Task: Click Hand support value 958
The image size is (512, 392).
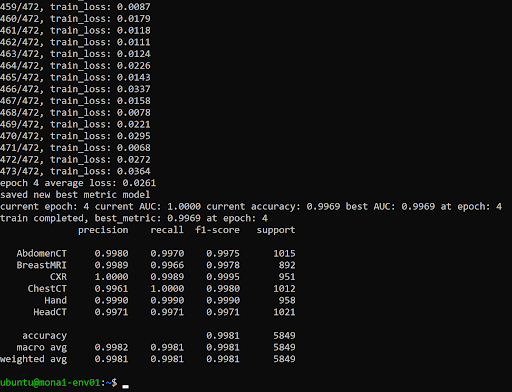Action: [287, 300]
